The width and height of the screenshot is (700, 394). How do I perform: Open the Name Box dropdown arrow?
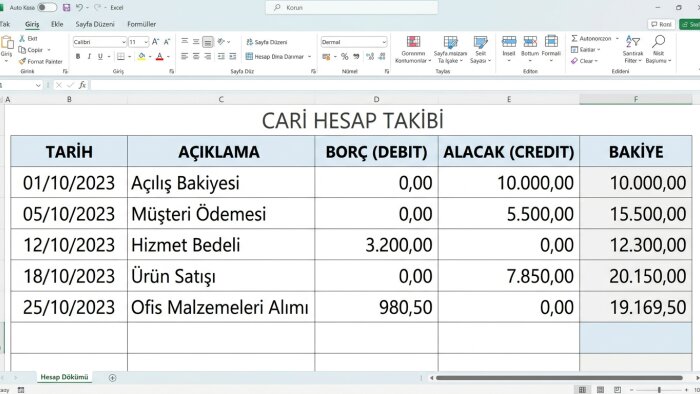click(38, 85)
